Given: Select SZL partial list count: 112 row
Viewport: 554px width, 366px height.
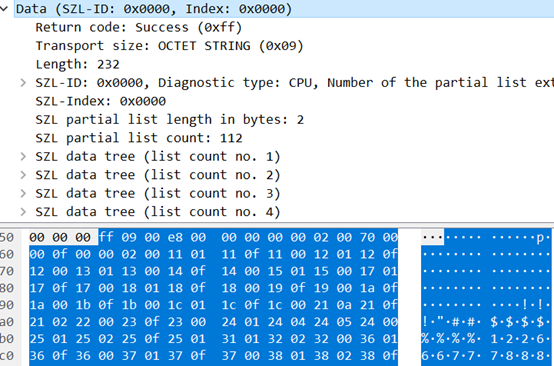Looking at the screenshot, I should 139,138.
